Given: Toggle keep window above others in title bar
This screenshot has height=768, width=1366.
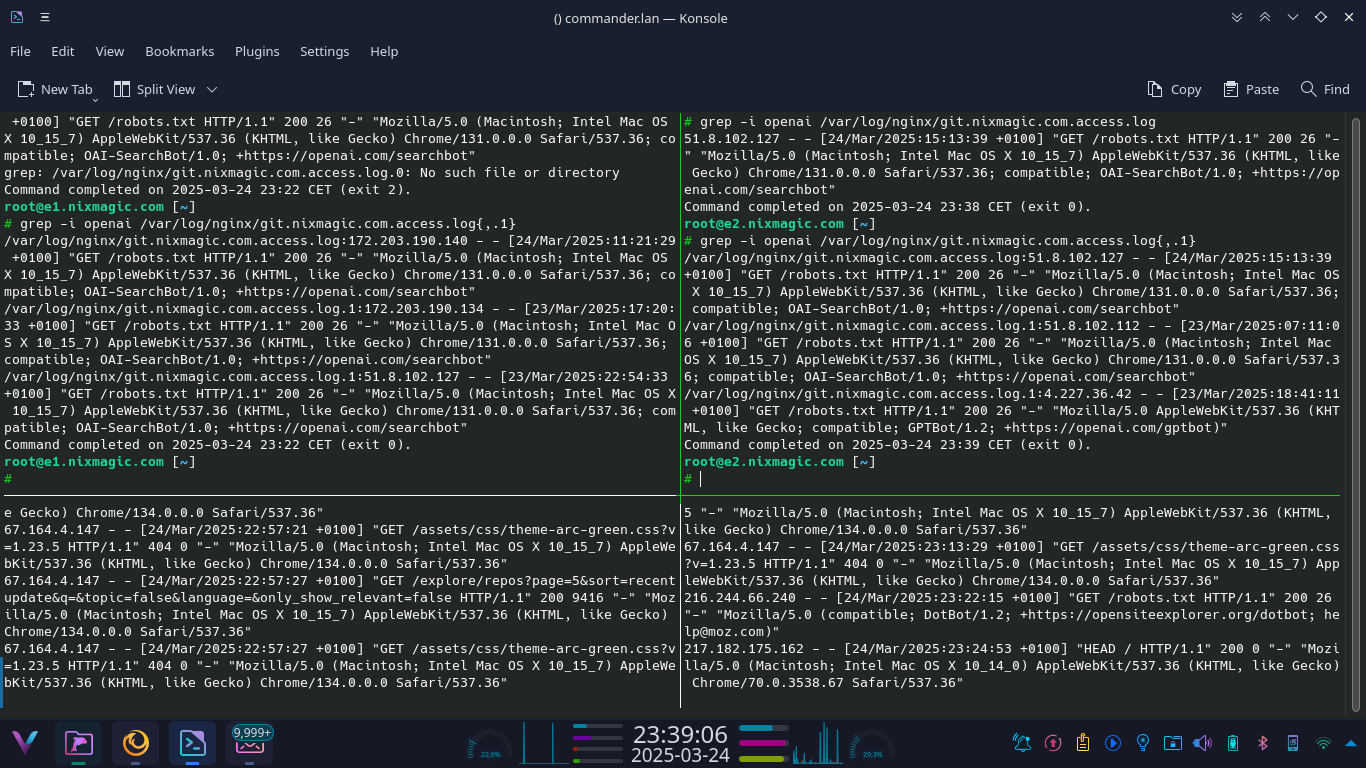Looking at the screenshot, I should click(x=1265, y=18).
